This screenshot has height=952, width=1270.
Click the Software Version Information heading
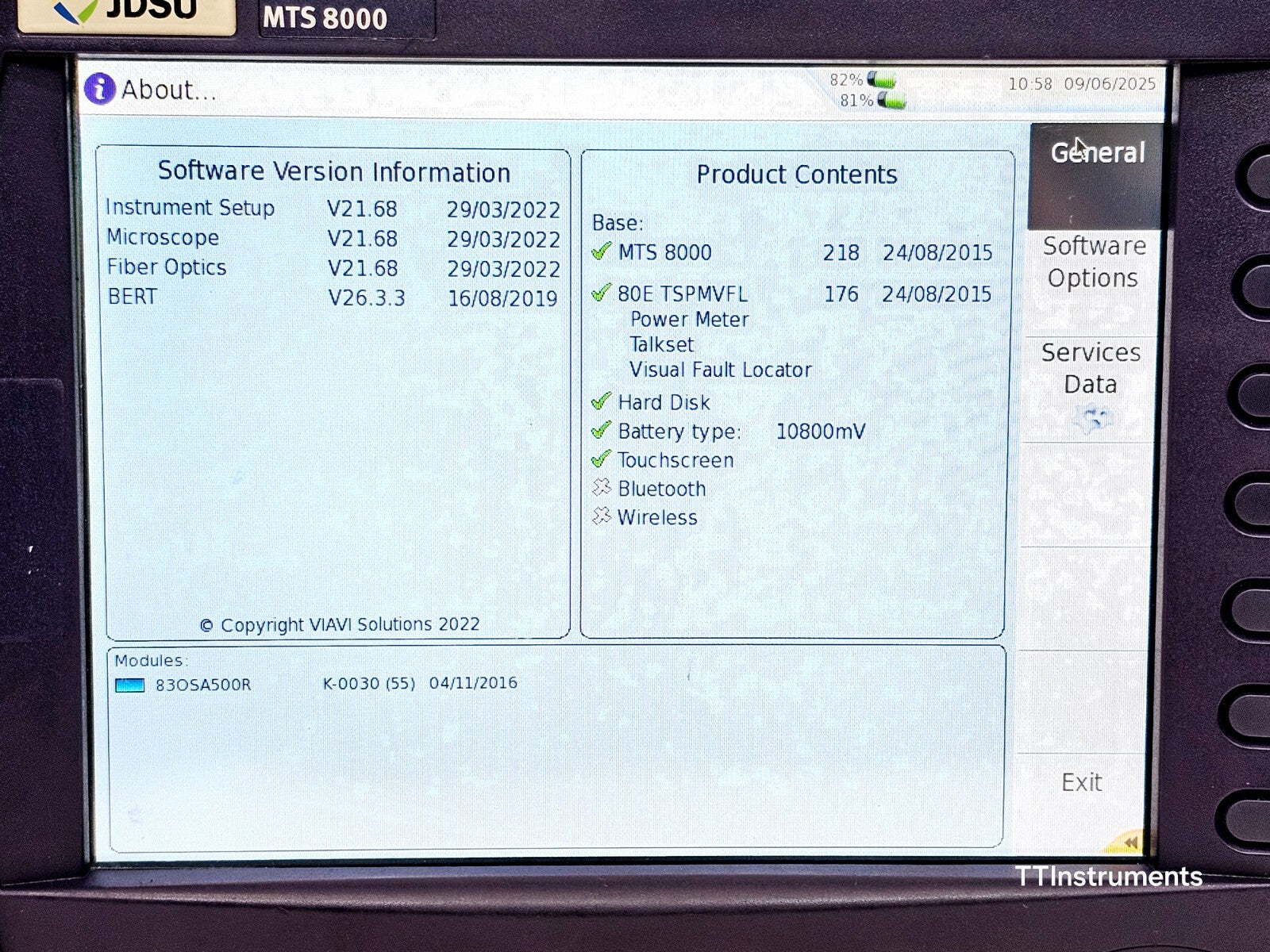(x=334, y=171)
